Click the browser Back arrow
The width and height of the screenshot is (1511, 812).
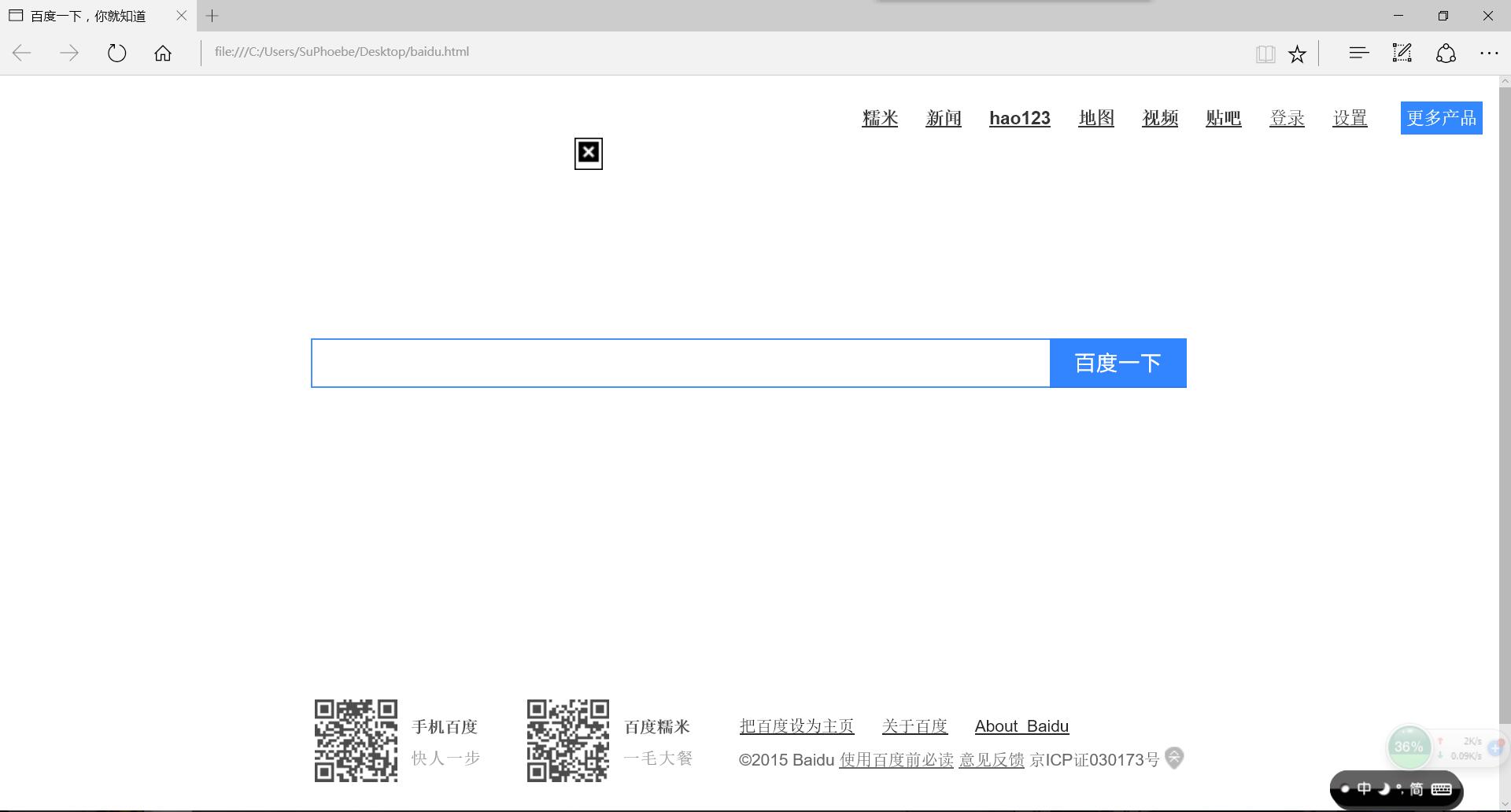pyautogui.click(x=22, y=53)
